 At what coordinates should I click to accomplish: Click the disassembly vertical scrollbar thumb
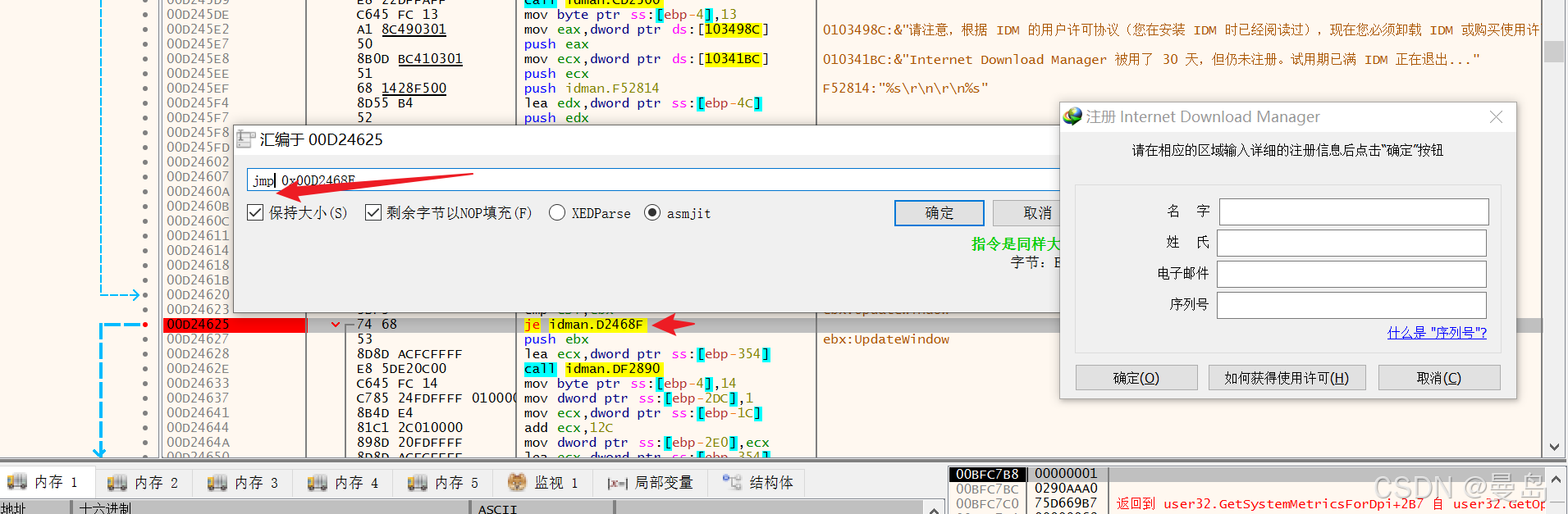(1554, 52)
